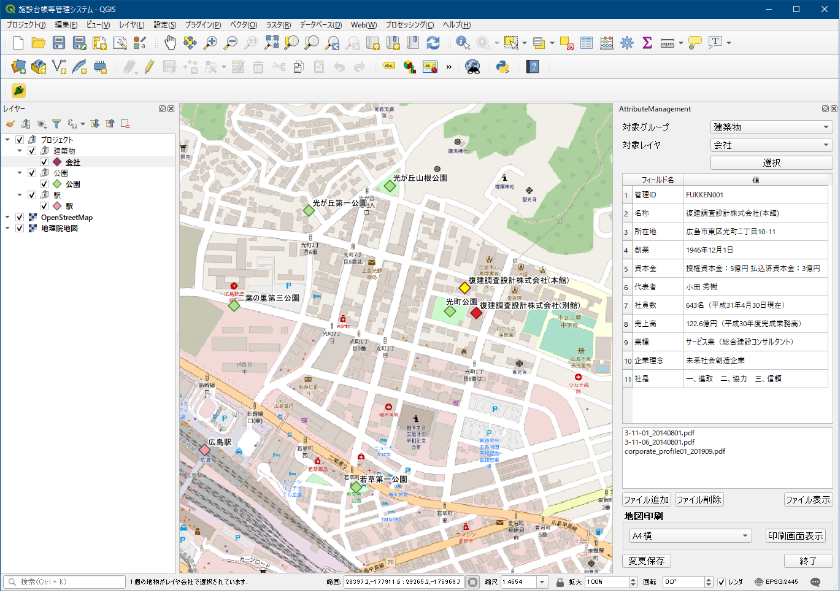Collapse the 建築物 group
This screenshot has height=592, width=840.
pos(20,151)
